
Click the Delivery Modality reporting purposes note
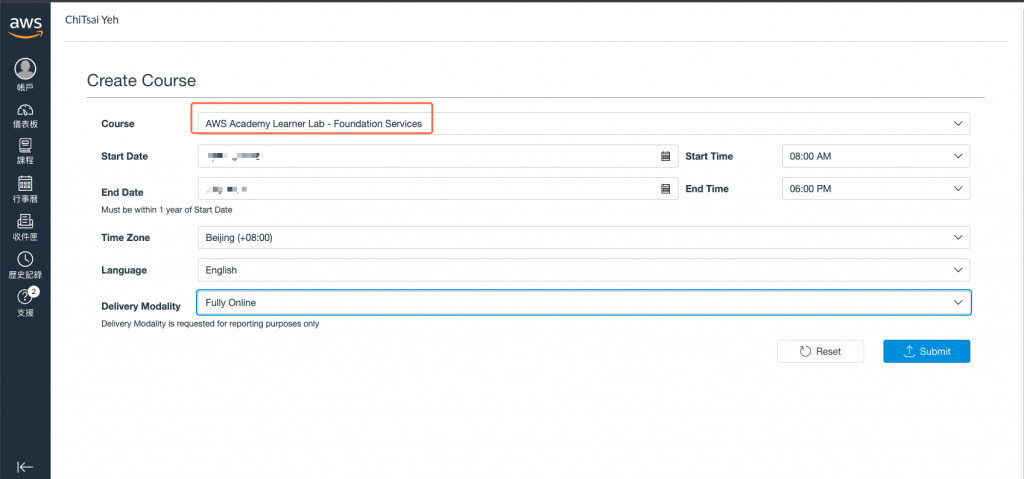pos(210,323)
